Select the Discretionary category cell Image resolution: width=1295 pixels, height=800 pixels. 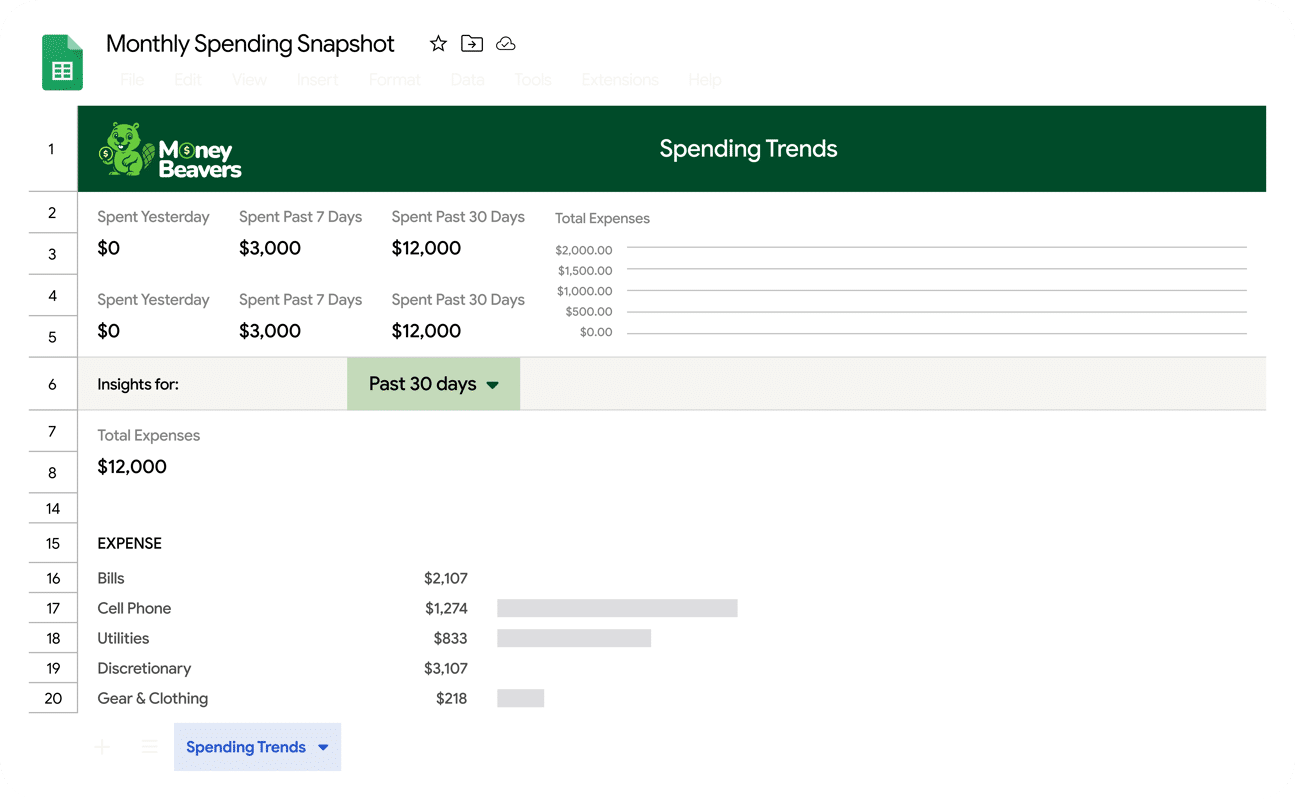coord(144,668)
